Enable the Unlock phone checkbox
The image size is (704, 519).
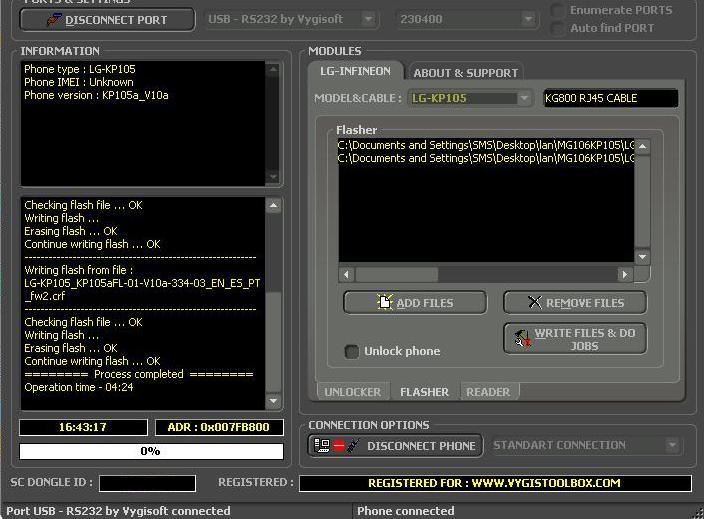point(352,351)
